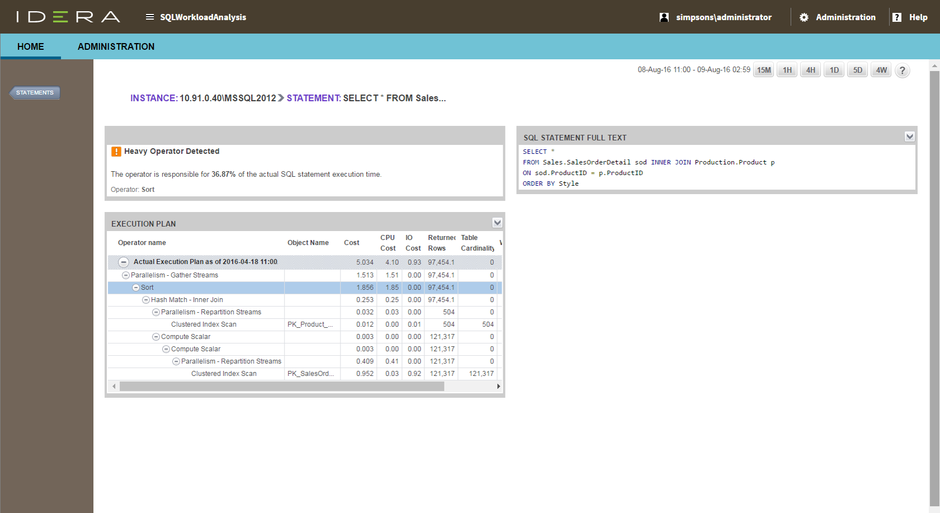Open the simpsons\administrator user menu
This screenshot has height=513, width=940.
pos(724,17)
